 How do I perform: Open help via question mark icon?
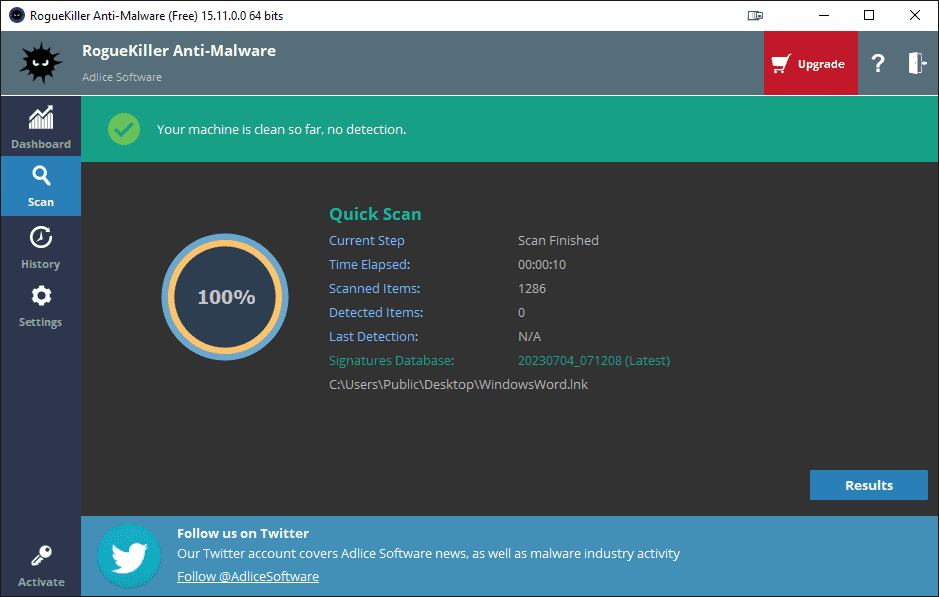tap(878, 63)
